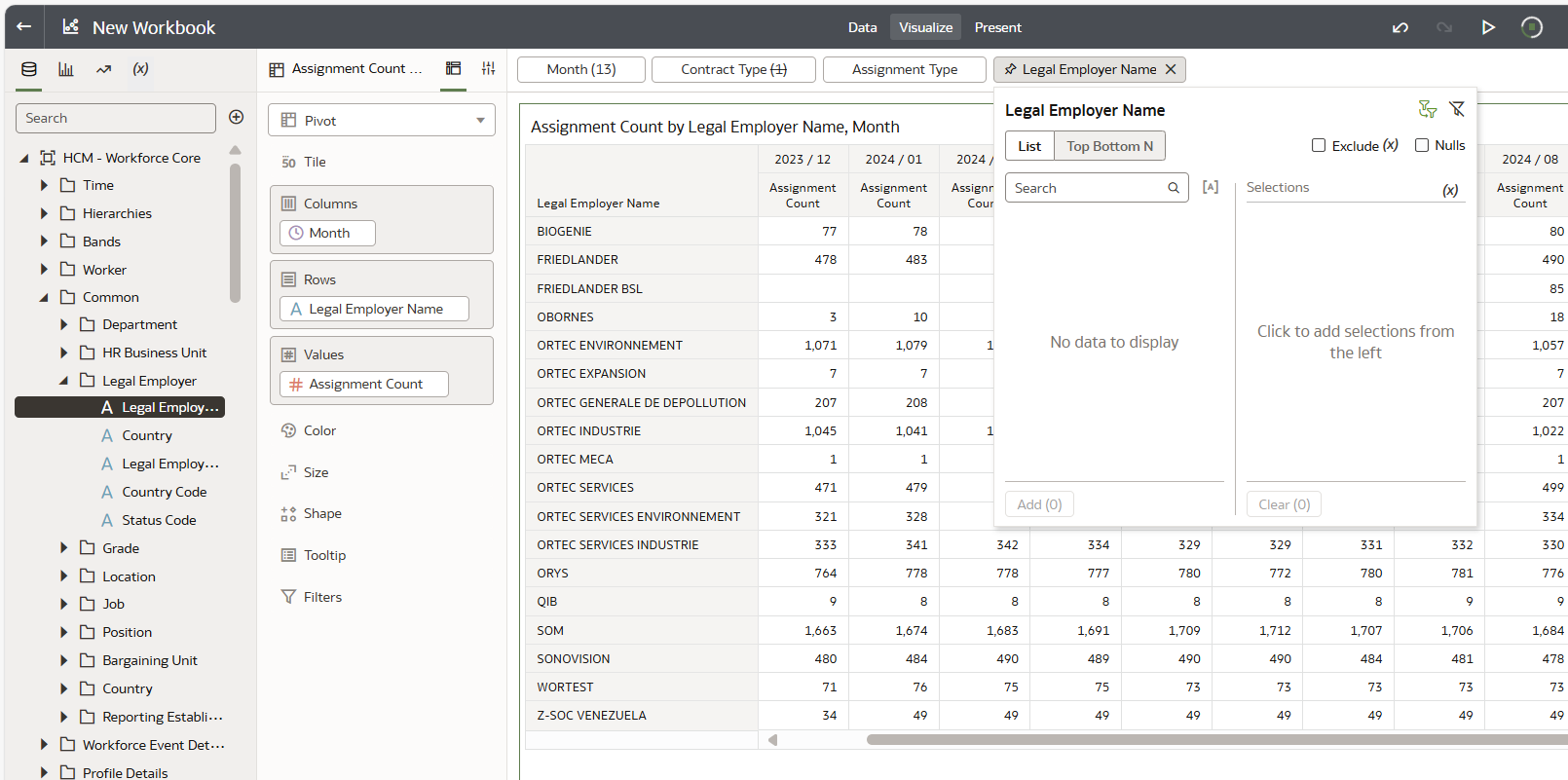Select the Top Bottom N tab
Screen dimensions: 1568x780
tap(1110, 146)
